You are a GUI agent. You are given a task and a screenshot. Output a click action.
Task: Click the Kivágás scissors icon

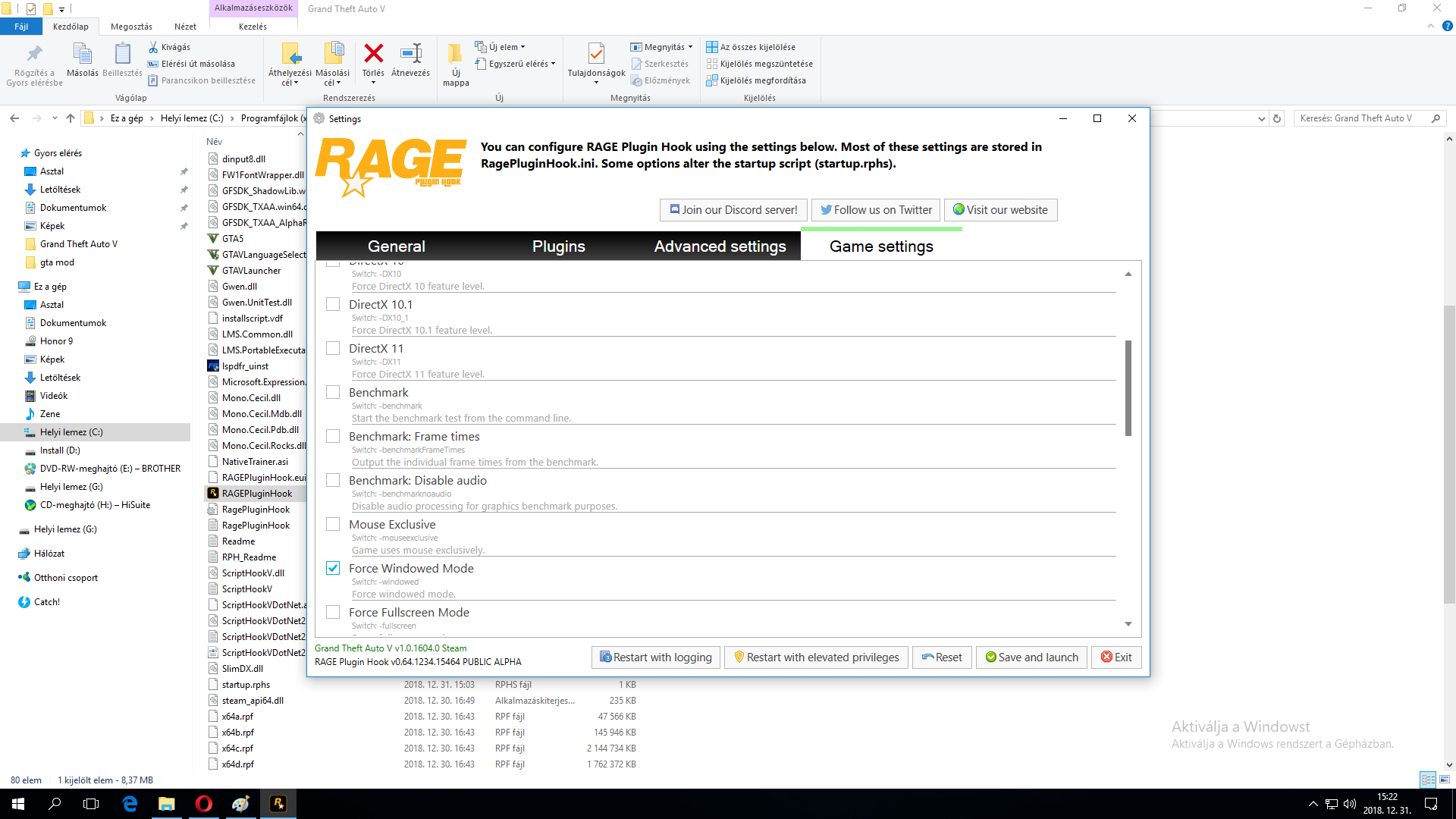[153, 47]
